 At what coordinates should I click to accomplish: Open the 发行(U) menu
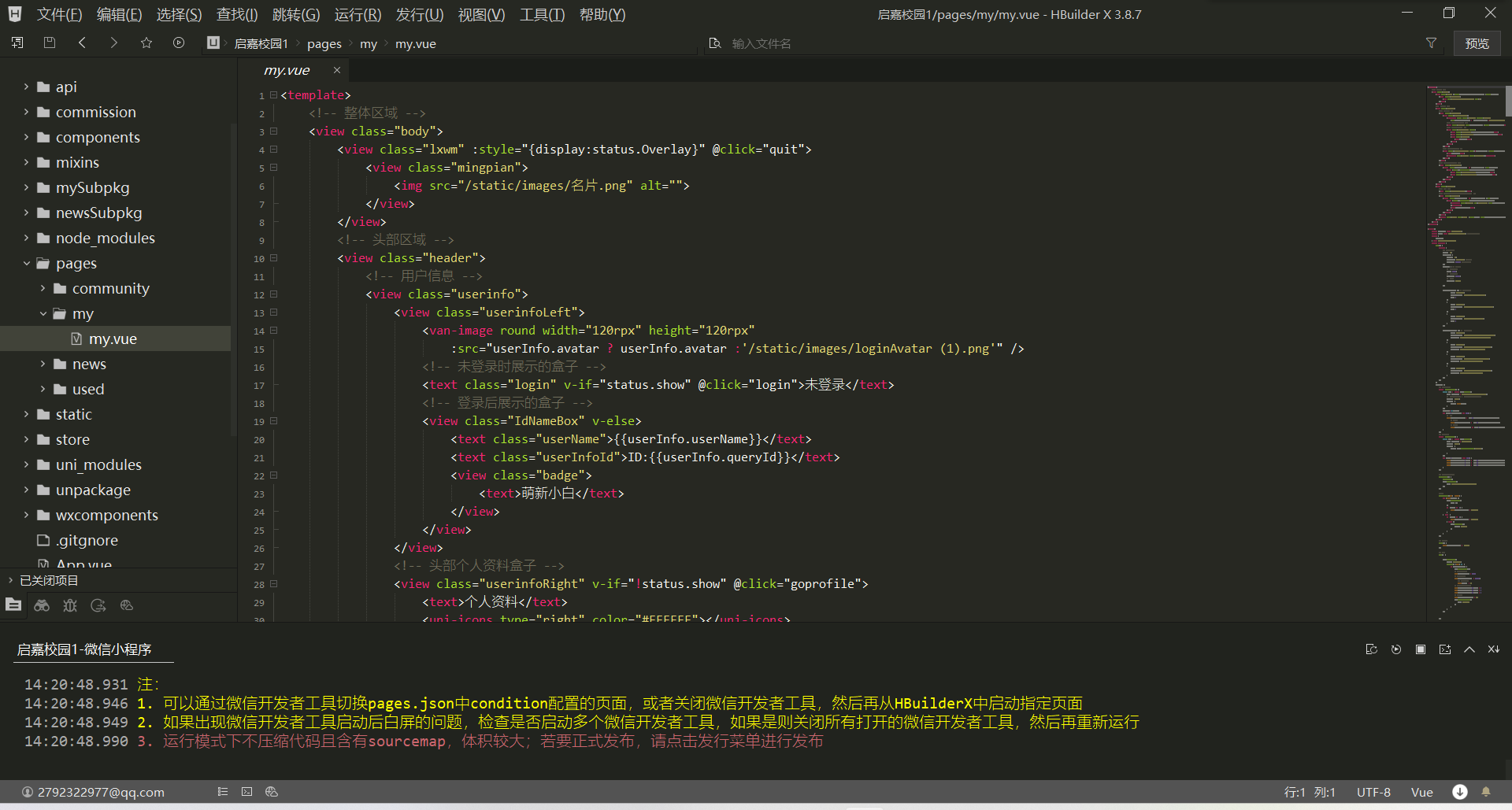coord(419,14)
